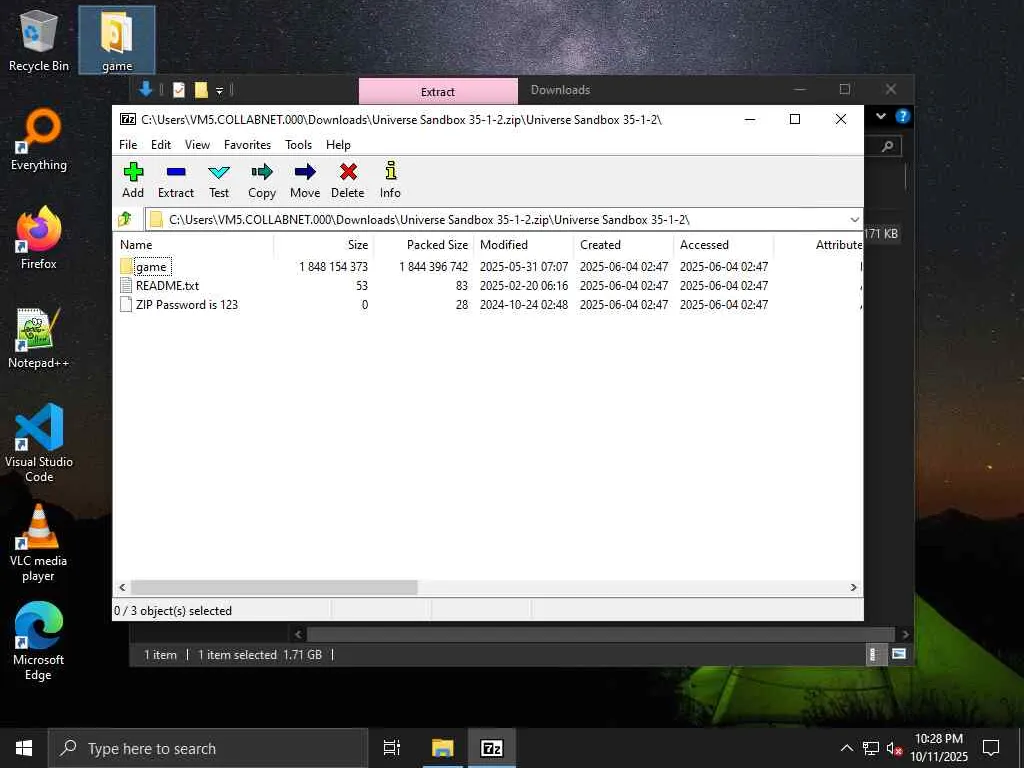Click Explorer's Properties quick access icon

pyautogui.click(x=179, y=89)
